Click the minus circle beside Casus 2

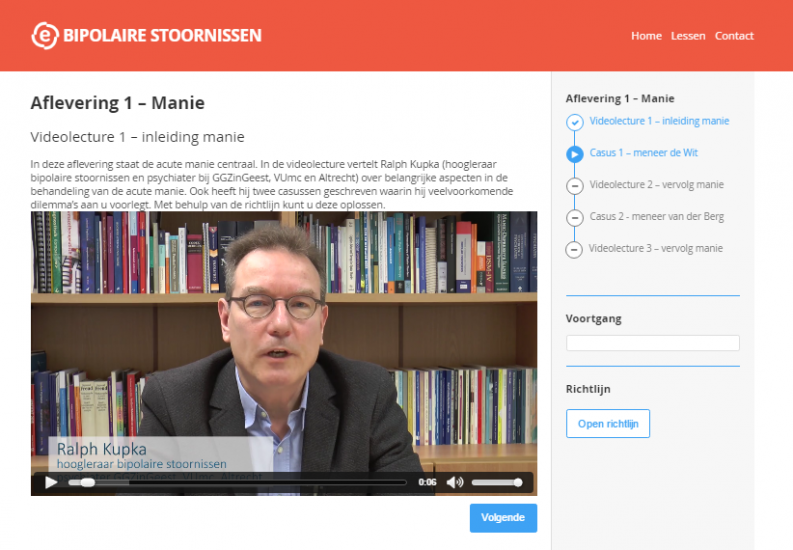[574, 217]
